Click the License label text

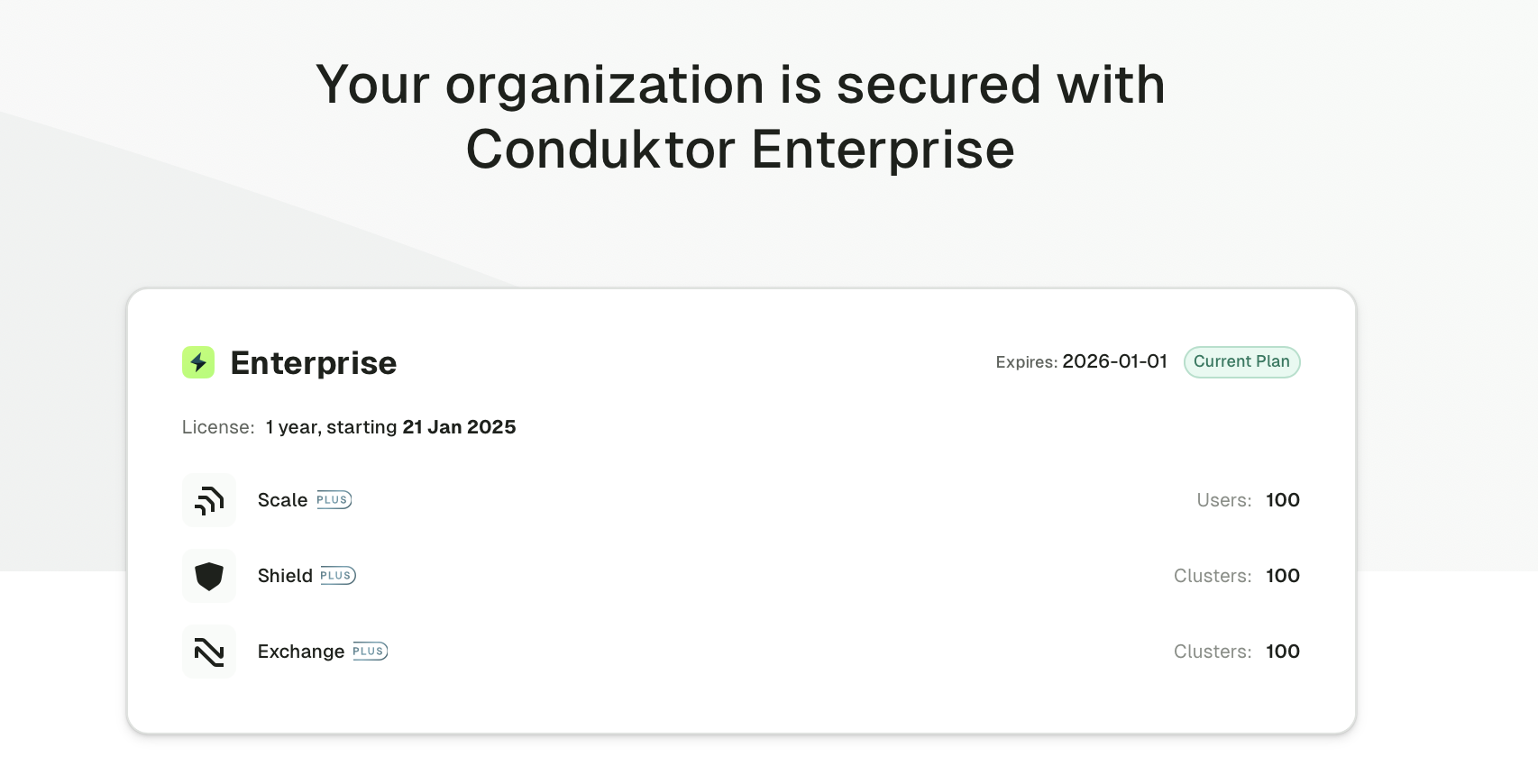pos(218,427)
